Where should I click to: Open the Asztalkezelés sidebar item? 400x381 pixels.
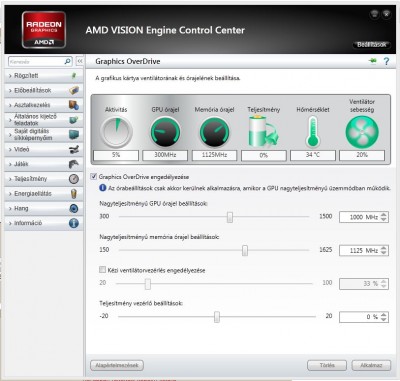[44, 105]
